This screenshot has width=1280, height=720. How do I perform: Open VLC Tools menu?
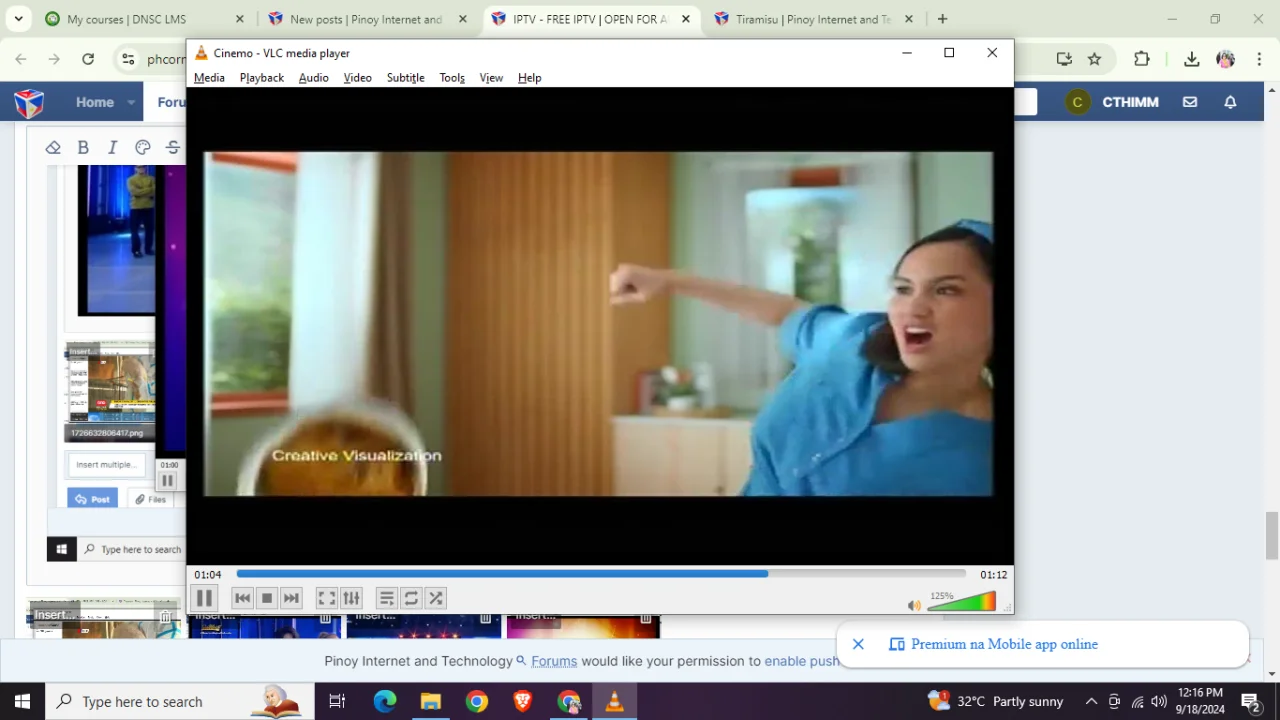pos(452,78)
